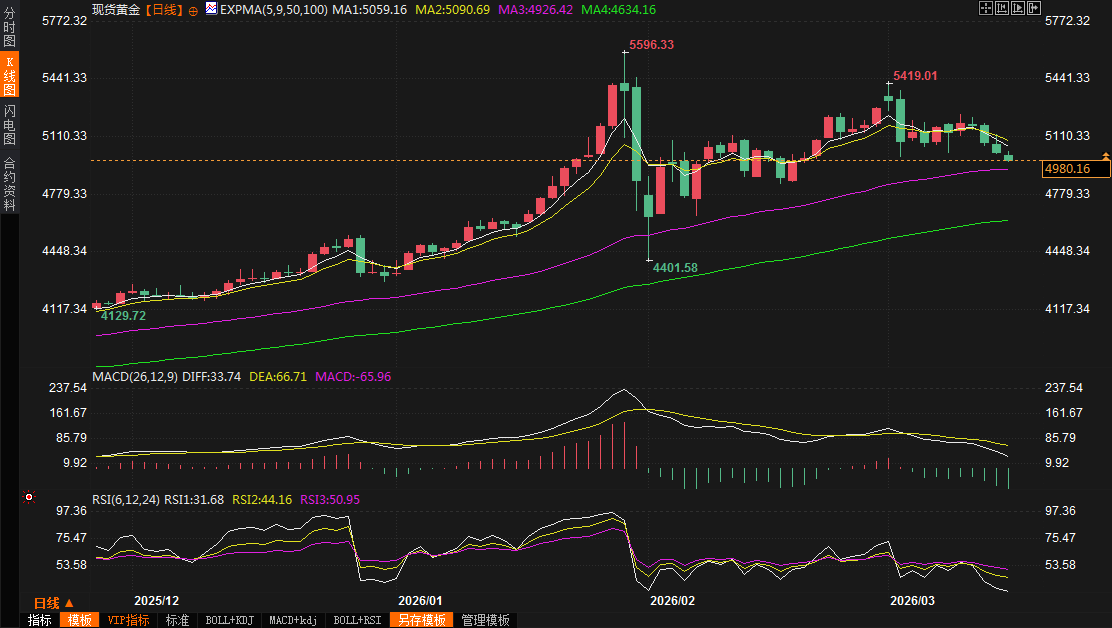Open the 闪电图 sidebar tab
This screenshot has height=628, width=1112.
click(x=9, y=124)
